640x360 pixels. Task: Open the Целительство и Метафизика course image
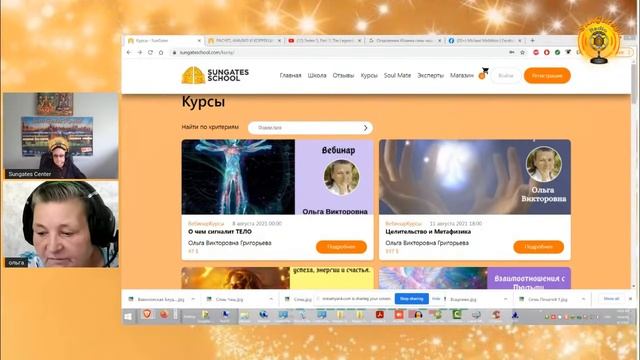(x=475, y=177)
